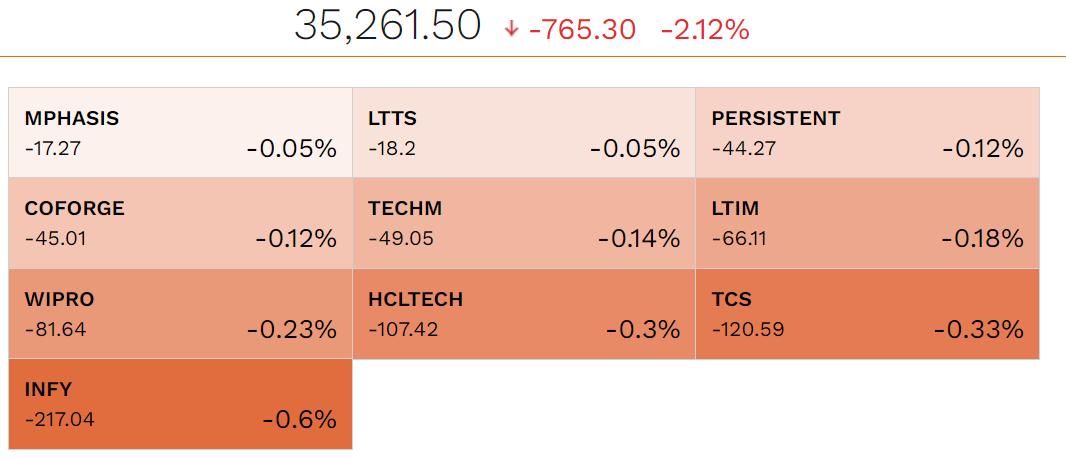This screenshot has width=1066, height=459.
Task: Select the INFY ticker name
Action: pos(48,389)
